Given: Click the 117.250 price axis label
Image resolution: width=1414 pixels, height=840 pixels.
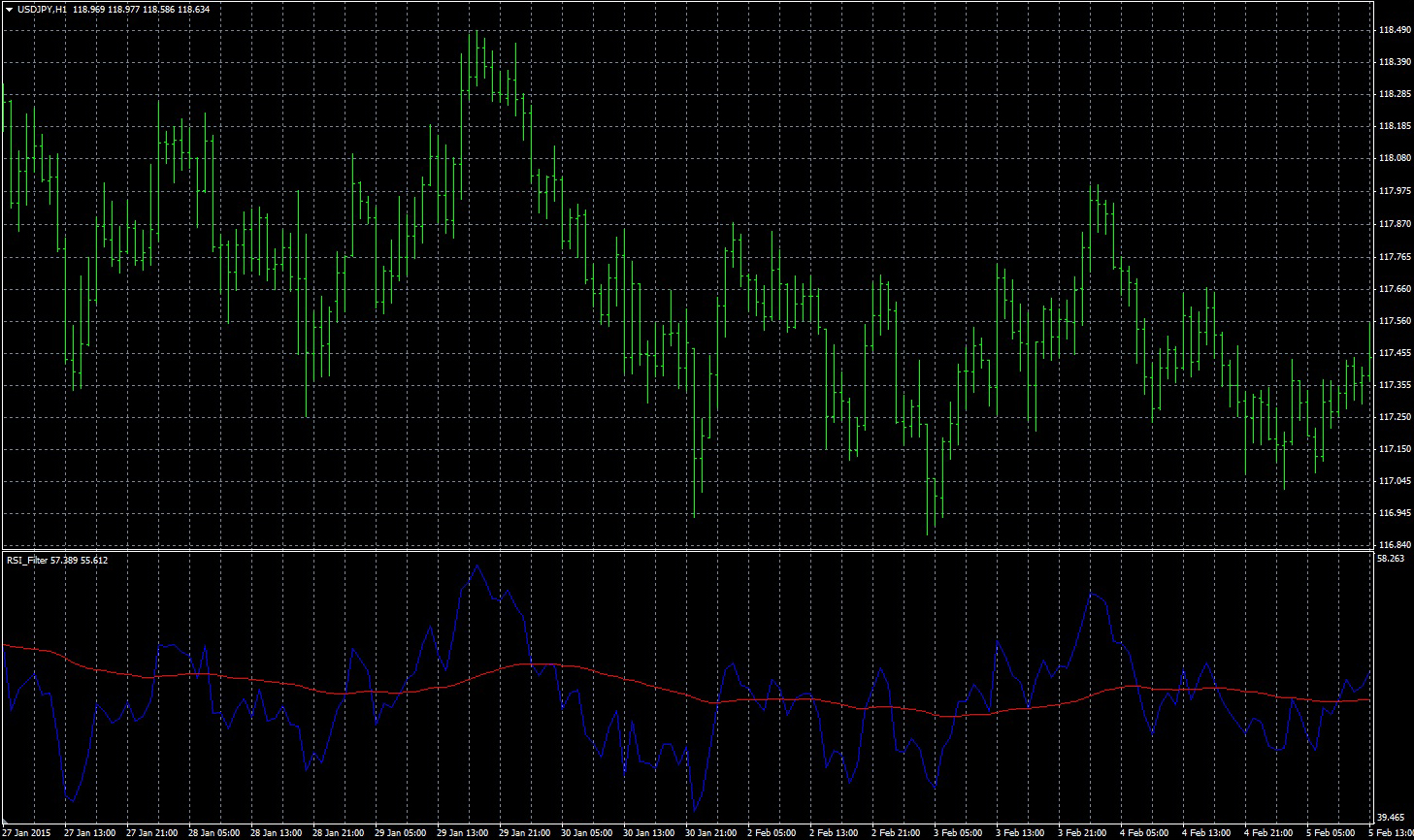Looking at the screenshot, I should 1394,417.
